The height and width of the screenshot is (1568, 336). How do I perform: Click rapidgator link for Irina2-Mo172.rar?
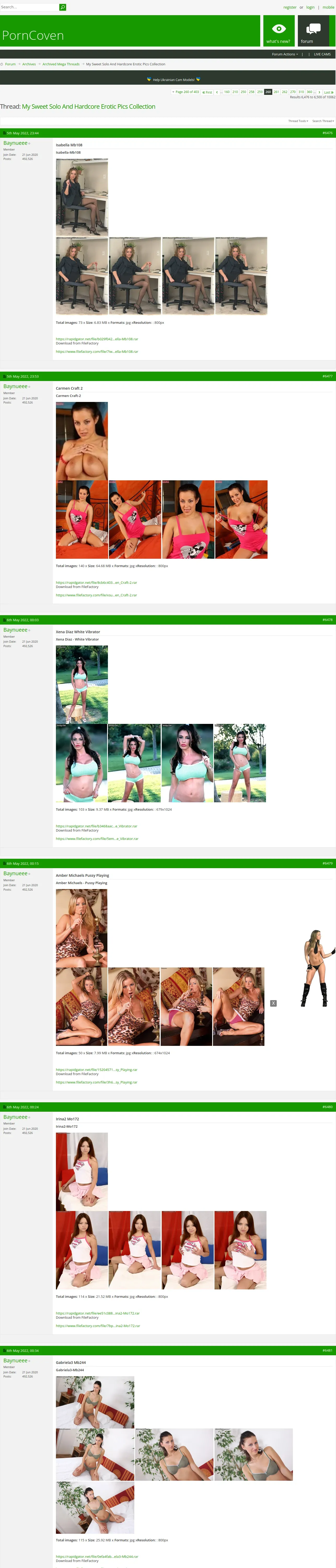(98, 1313)
